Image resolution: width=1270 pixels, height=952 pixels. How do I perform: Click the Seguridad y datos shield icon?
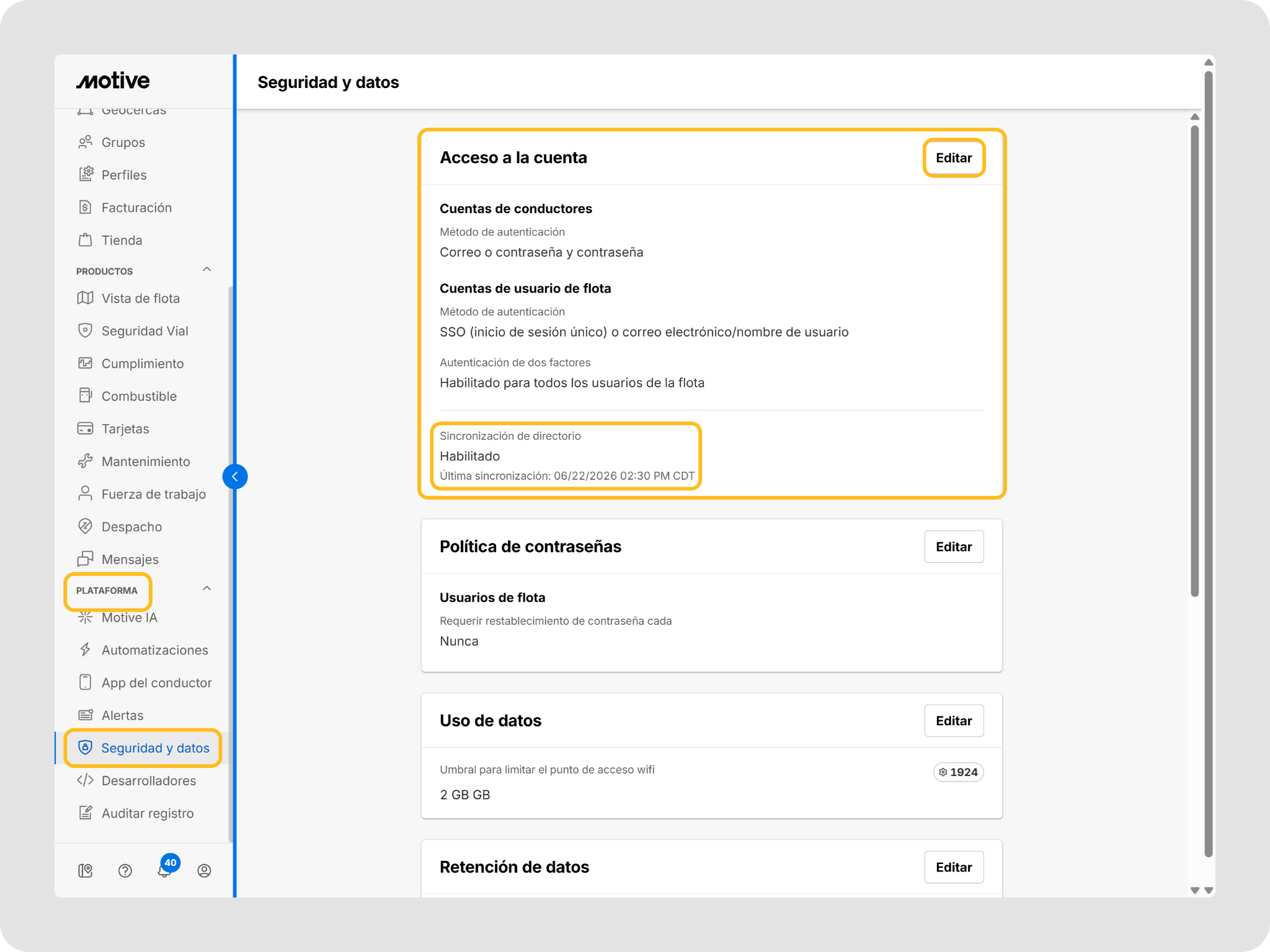[86, 748]
